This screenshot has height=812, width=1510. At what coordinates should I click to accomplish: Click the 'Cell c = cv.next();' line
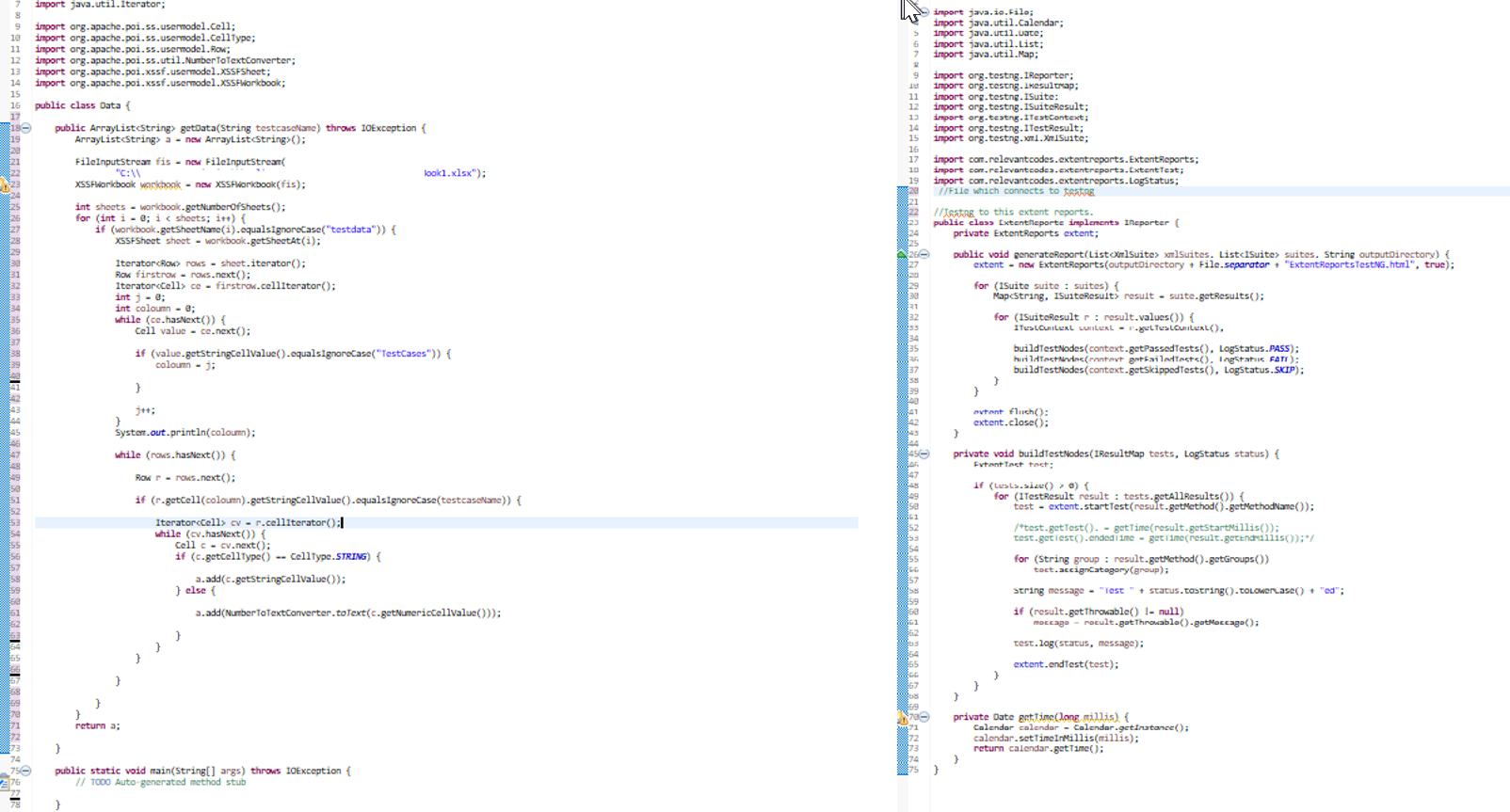pos(222,546)
